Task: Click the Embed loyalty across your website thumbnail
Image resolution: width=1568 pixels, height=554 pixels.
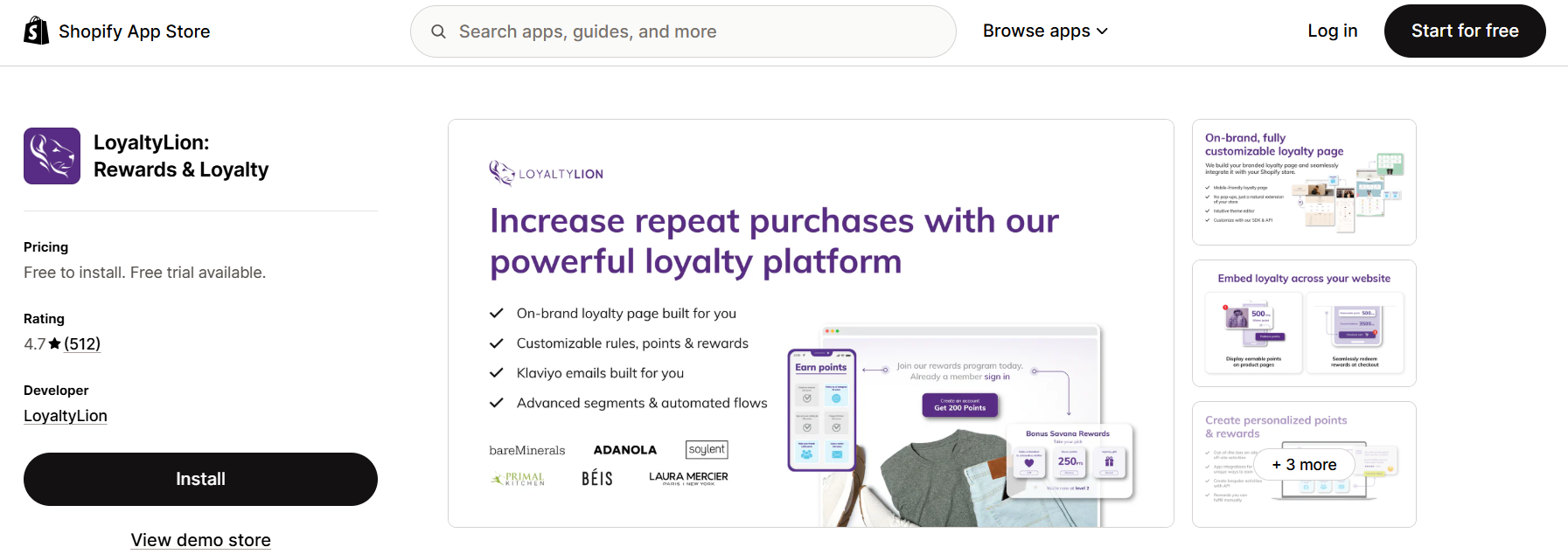Action: (x=1303, y=323)
